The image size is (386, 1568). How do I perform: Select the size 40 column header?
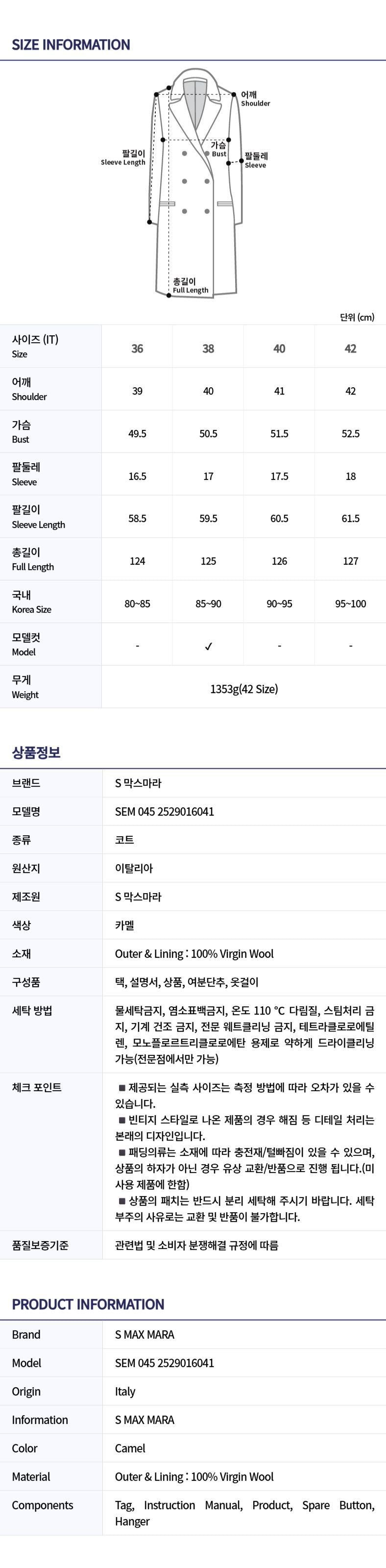tap(279, 348)
